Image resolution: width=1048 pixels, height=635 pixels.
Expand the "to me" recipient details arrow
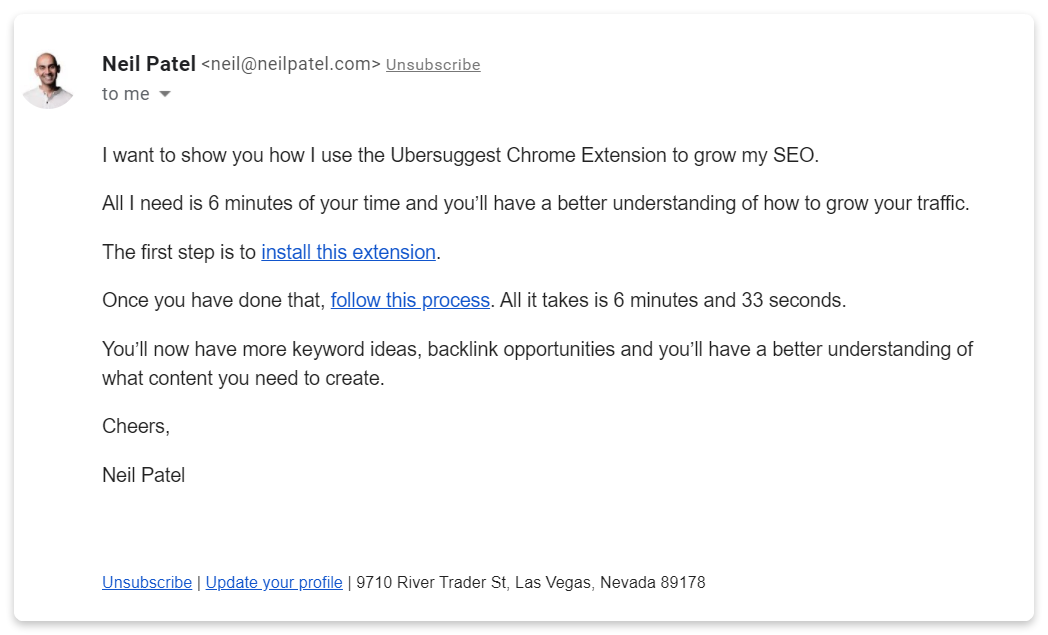click(x=165, y=94)
